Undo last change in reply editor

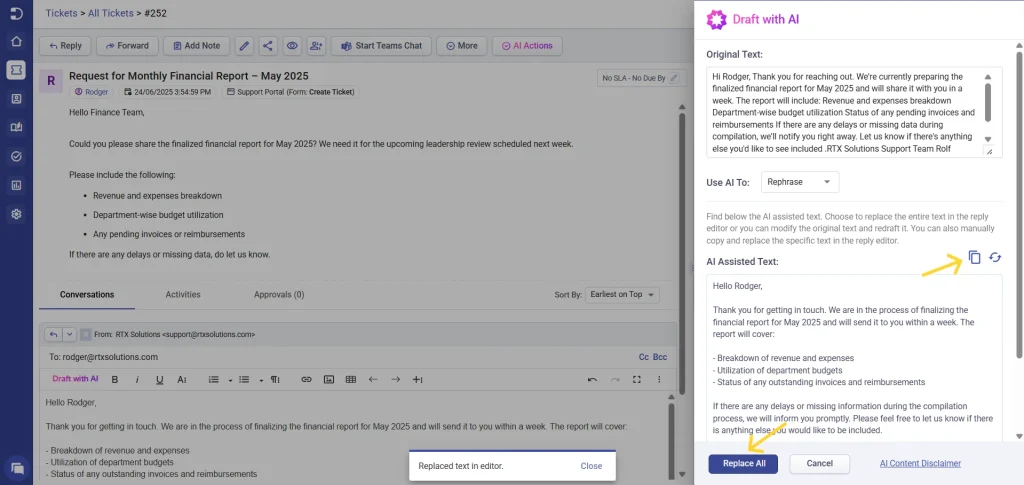(x=592, y=379)
